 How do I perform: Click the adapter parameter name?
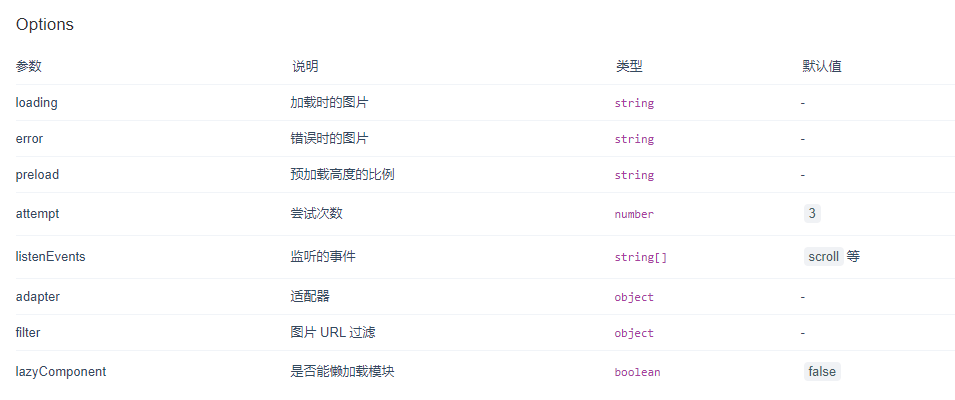[38, 297]
